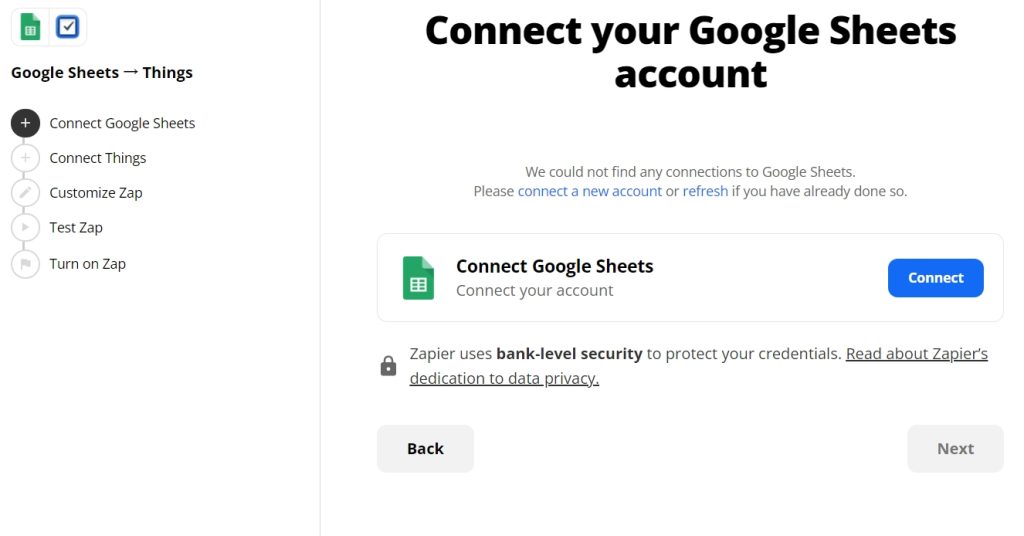The width and height of the screenshot is (1024, 536).
Task: Click the play icon for Test Zap
Action: [x=25, y=227]
